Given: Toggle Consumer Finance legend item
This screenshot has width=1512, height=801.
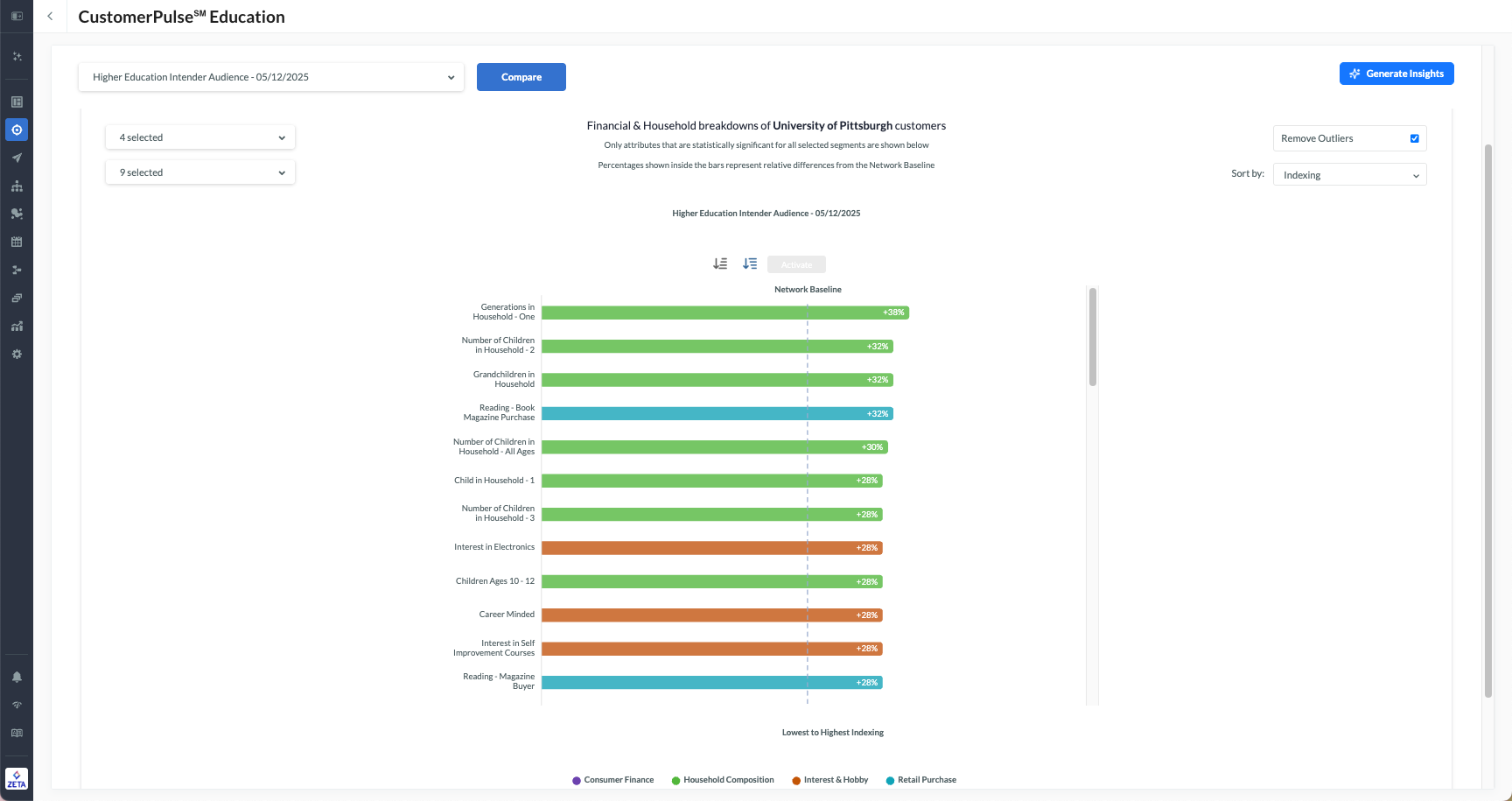Looking at the screenshot, I should tap(612, 780).
